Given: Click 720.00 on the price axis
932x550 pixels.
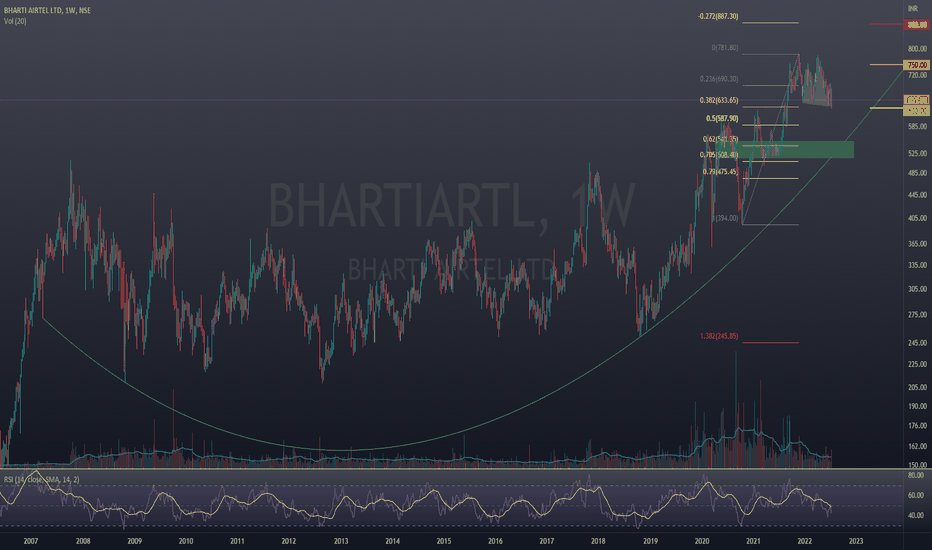Looking at the screenshot, I should [917, 75].
